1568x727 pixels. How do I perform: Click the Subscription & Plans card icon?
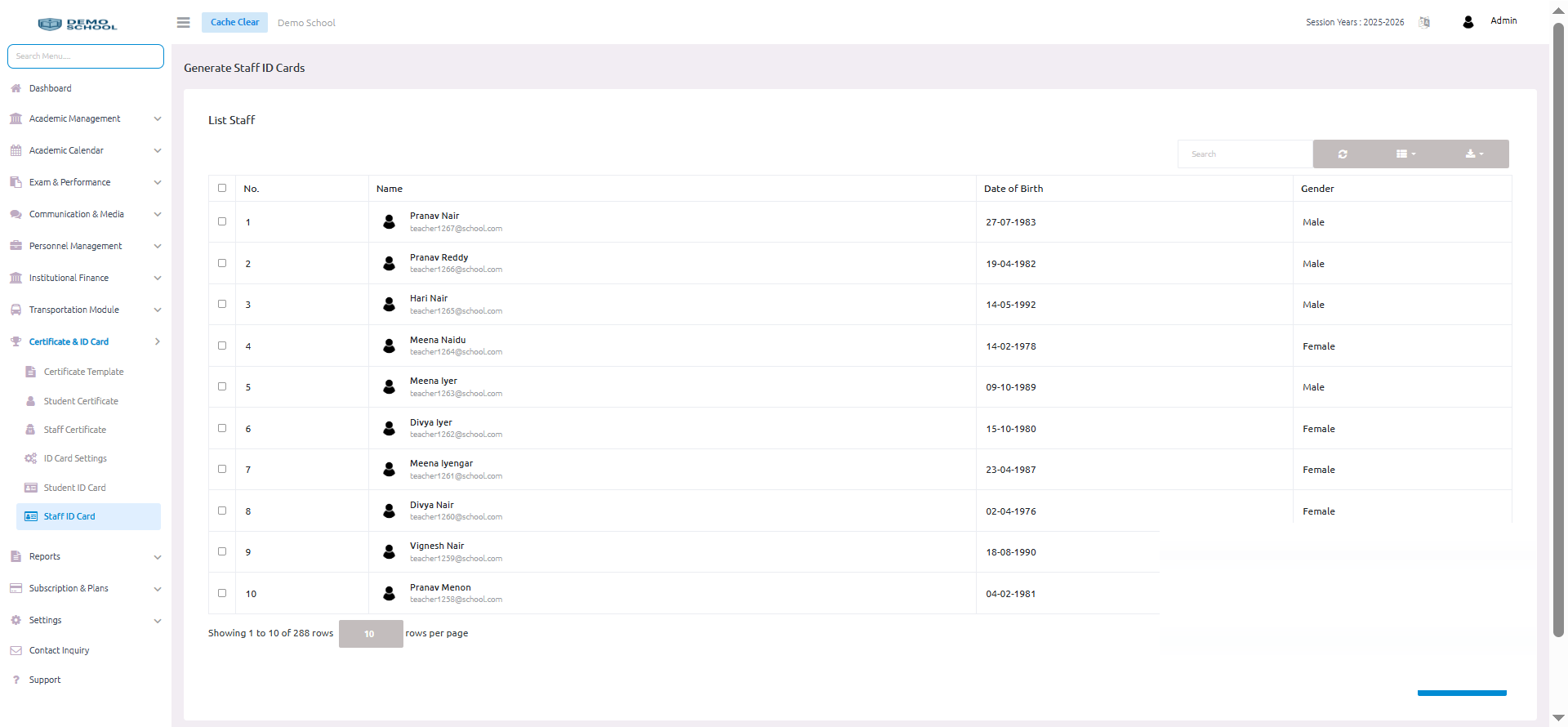pos(16,588)
